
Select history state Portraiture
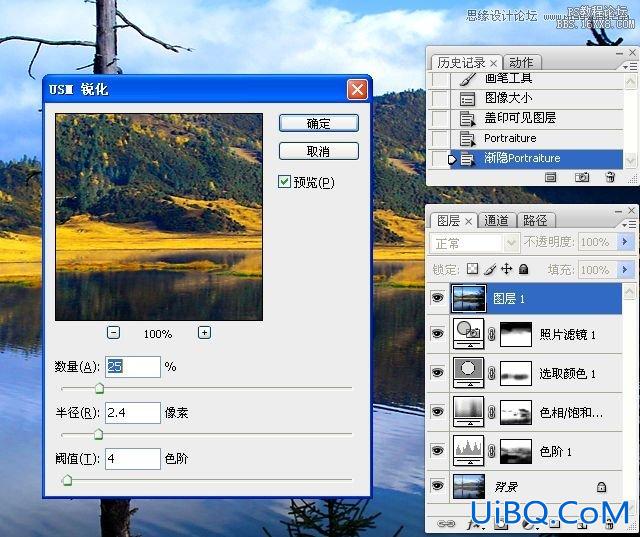537,138
